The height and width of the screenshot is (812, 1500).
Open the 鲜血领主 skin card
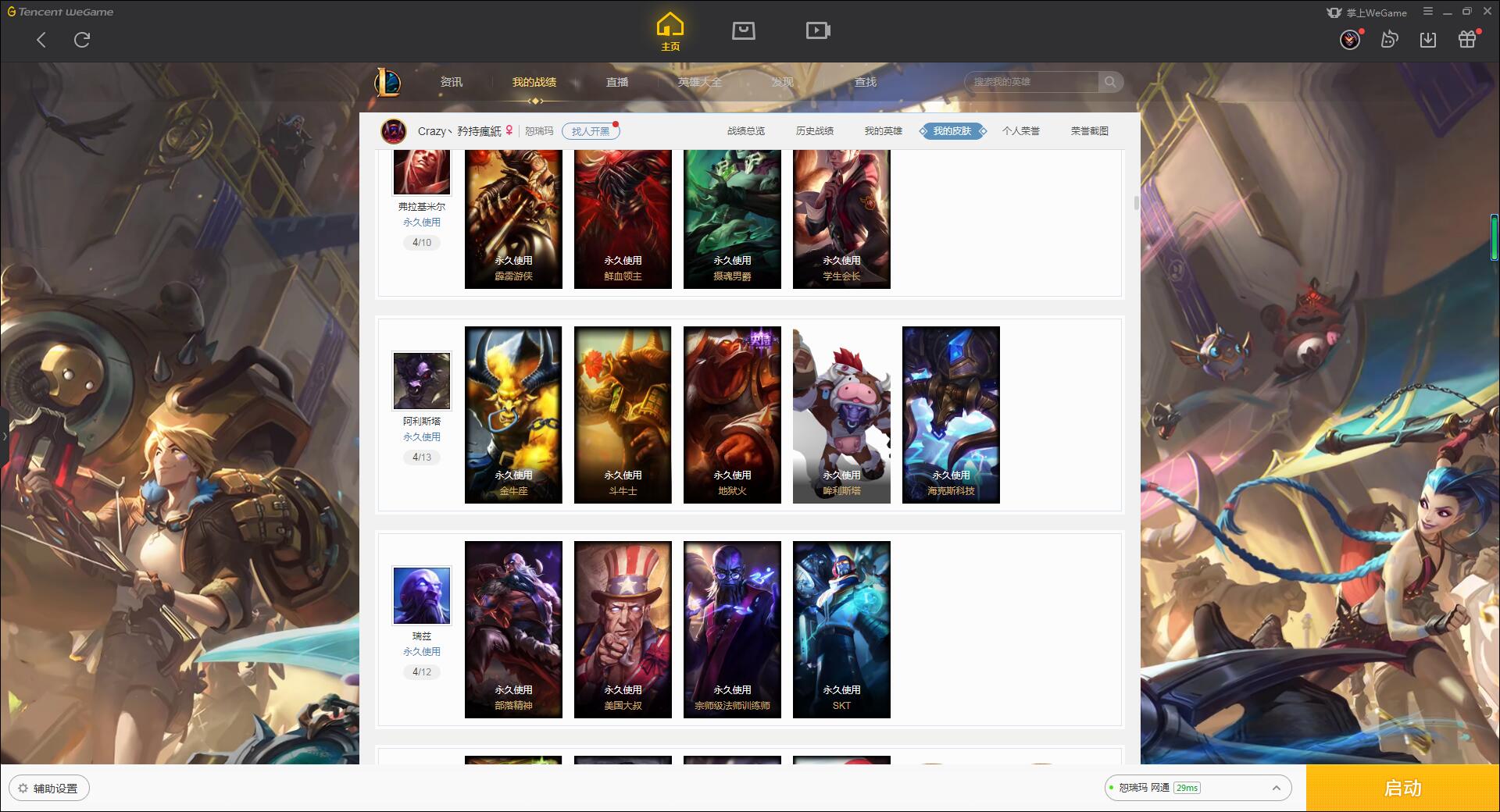(623, 219)
